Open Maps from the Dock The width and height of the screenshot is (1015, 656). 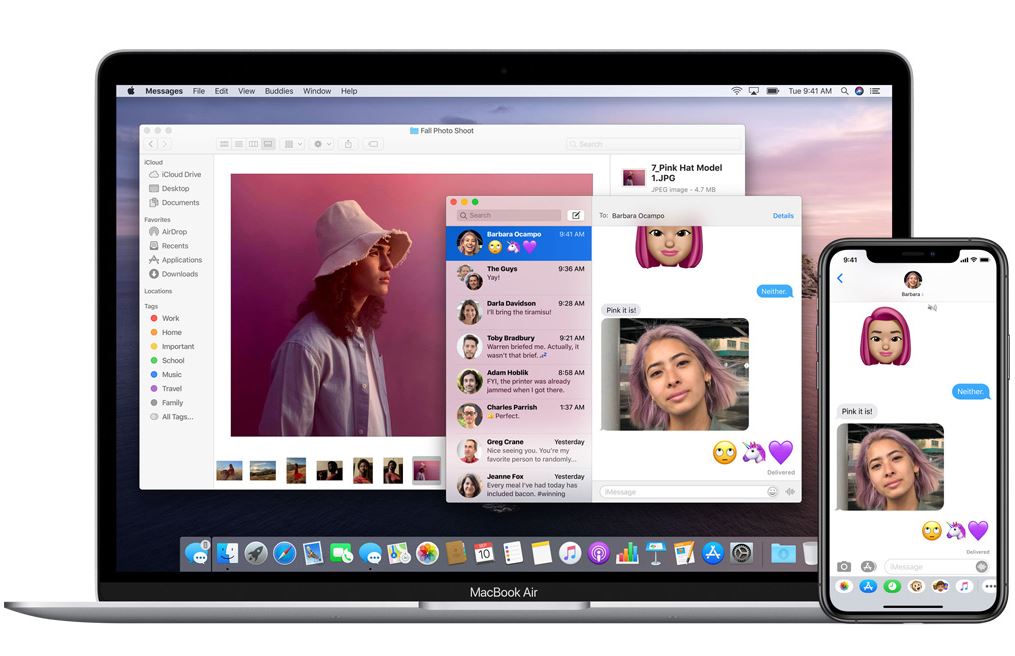pyautogui.click(x=399, y=554)
